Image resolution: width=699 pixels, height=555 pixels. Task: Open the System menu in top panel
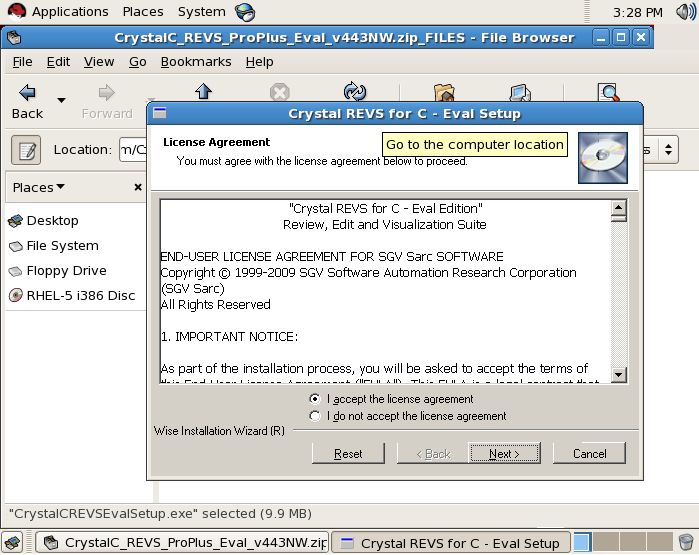click(201, 12)
